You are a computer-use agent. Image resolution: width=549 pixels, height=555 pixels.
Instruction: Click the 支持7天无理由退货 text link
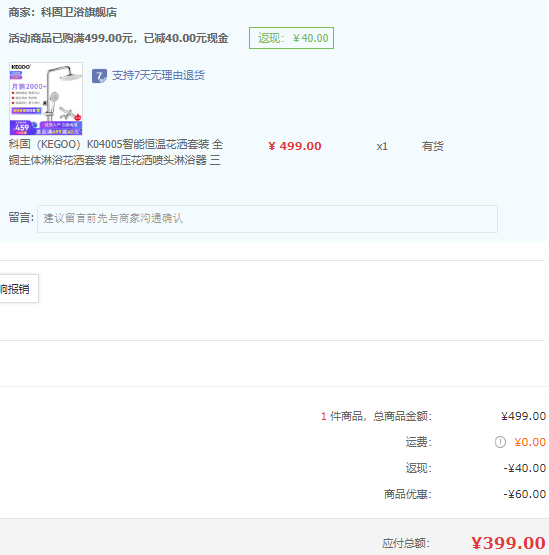(158, 75)
